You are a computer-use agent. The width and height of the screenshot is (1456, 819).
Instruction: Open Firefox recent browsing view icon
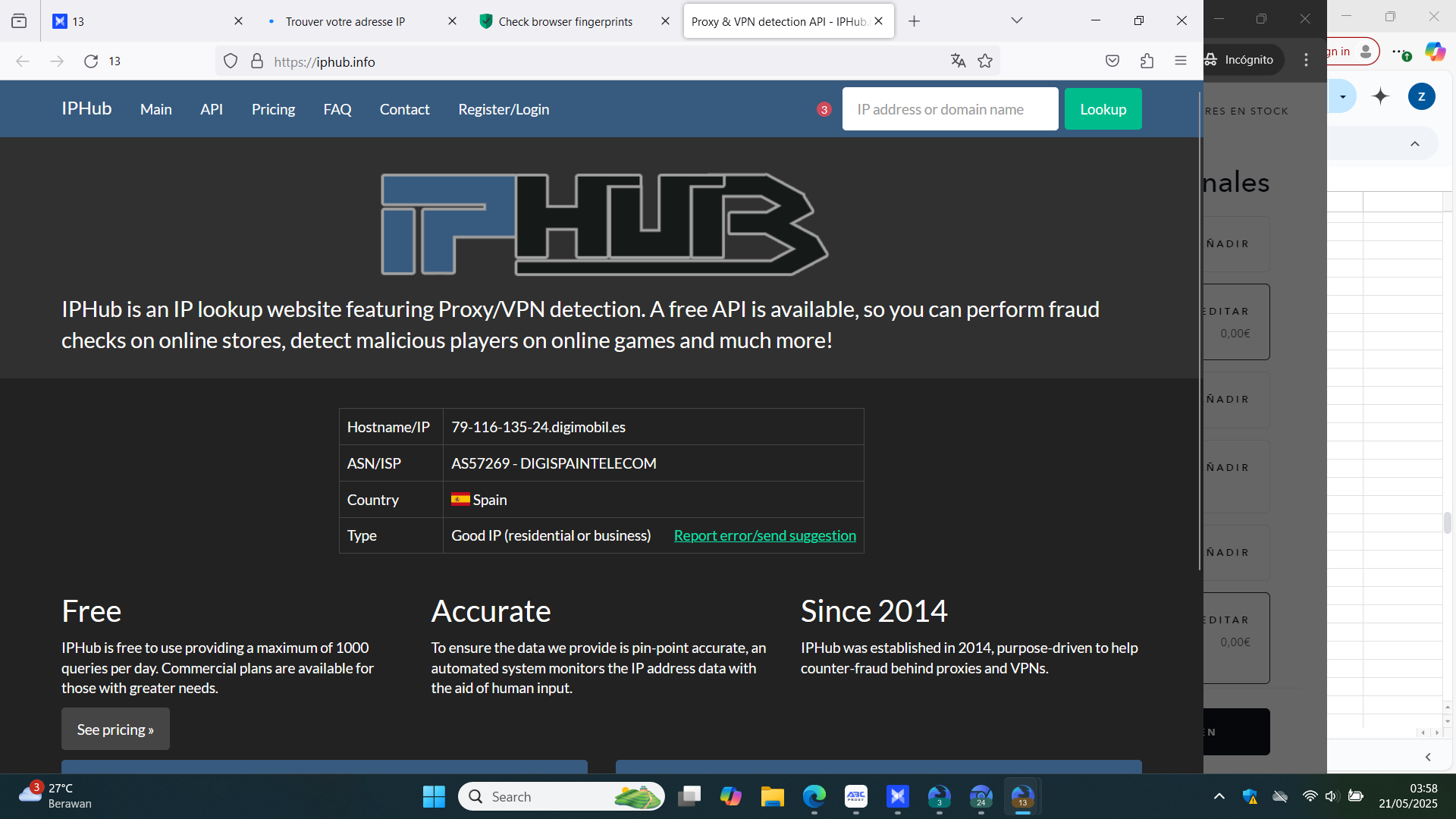click(x=19, y=21)
